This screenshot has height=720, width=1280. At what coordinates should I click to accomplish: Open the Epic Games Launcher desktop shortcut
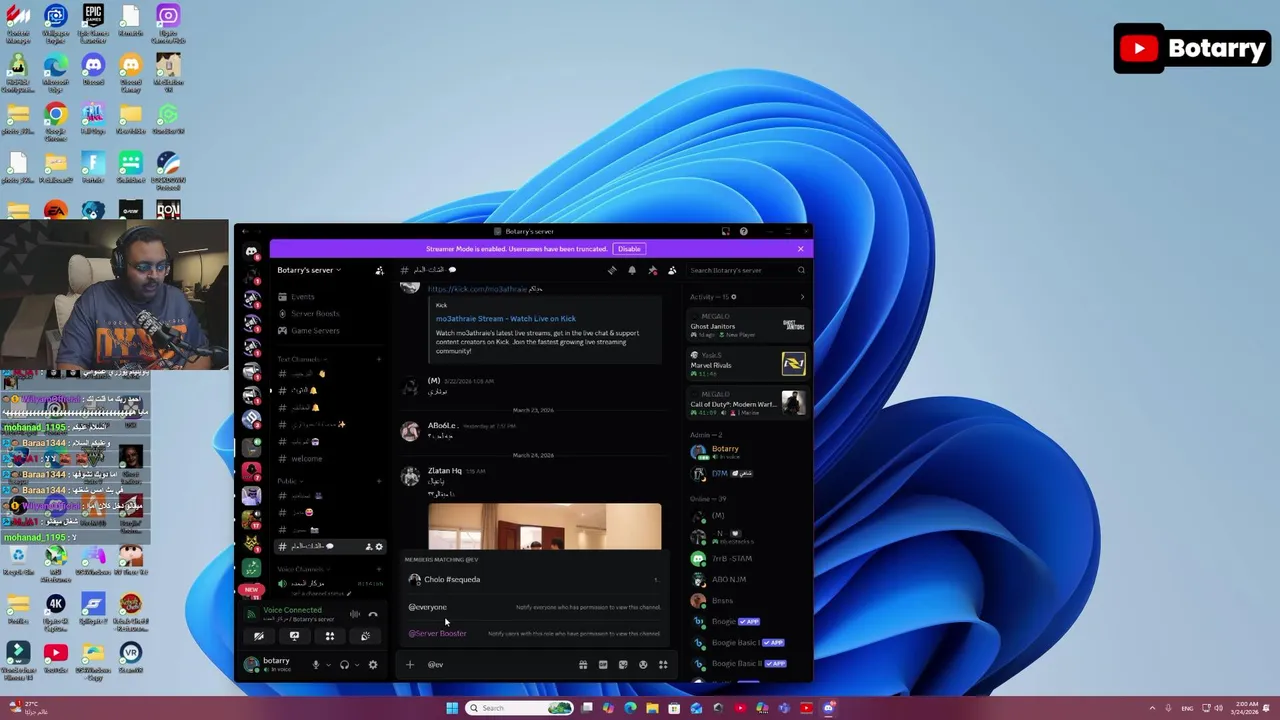(x=93, y=23)
